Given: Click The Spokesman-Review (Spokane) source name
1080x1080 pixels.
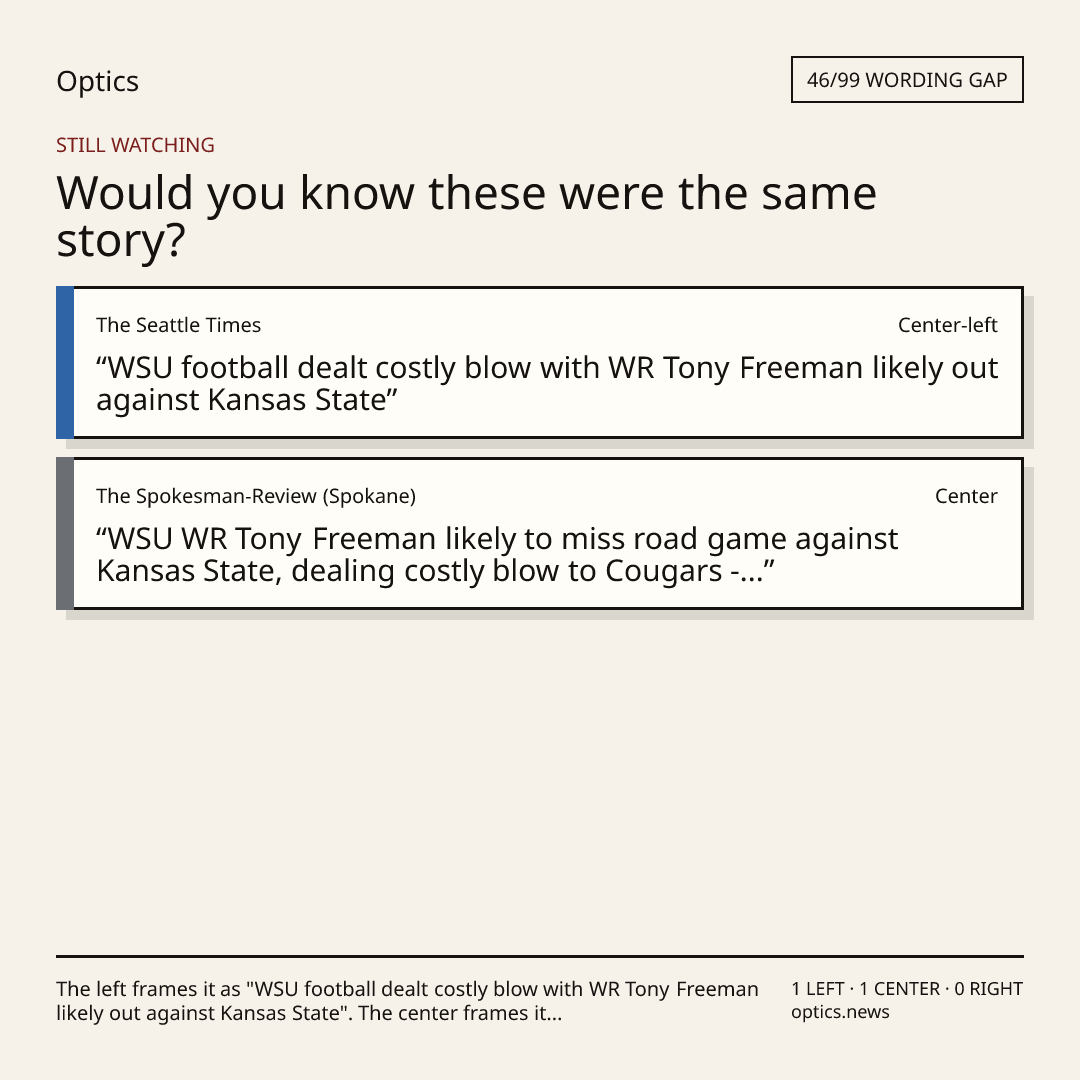Looking at the screenshot, I should click(256, 496).
